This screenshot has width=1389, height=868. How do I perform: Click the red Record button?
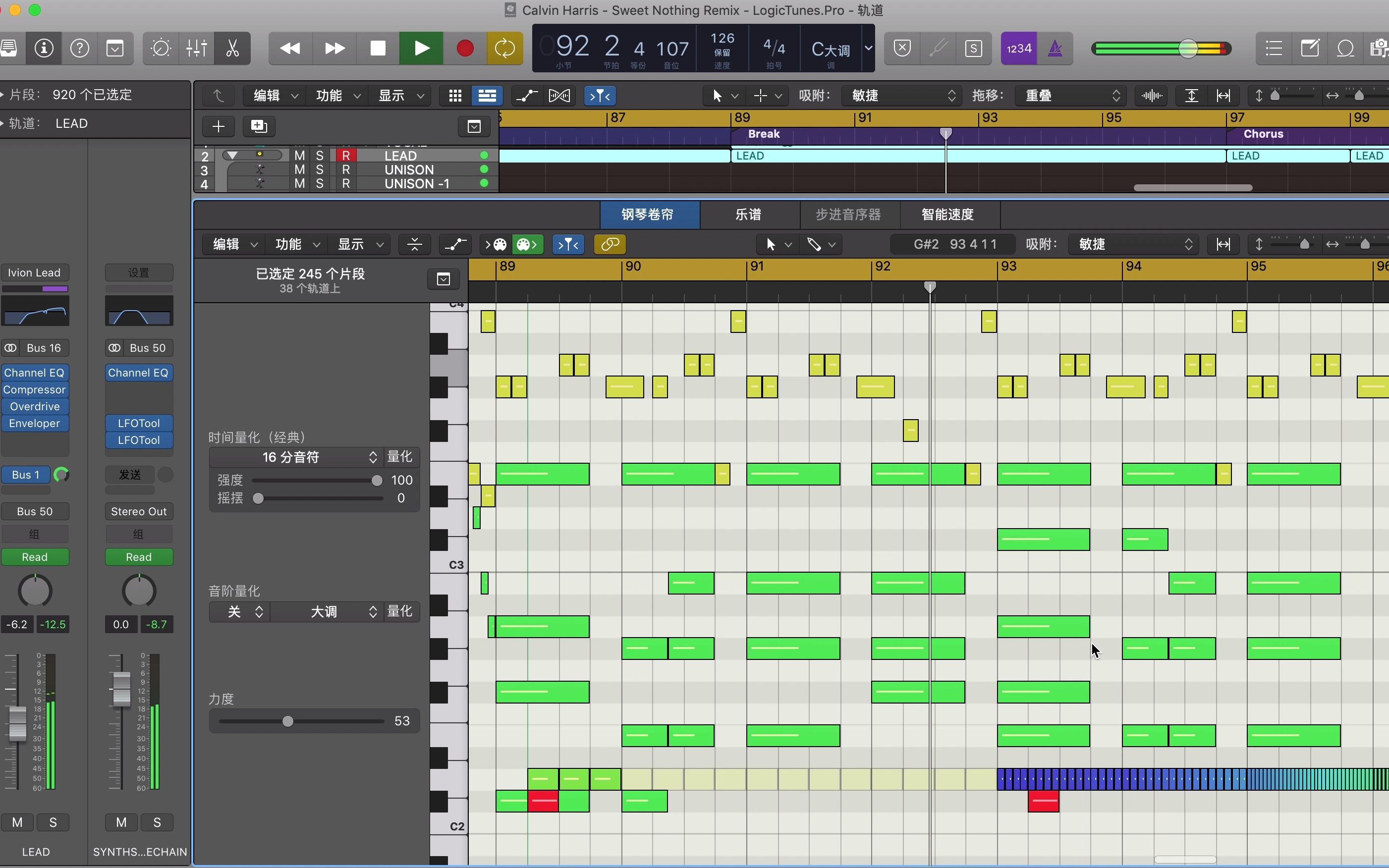[465, 48]
